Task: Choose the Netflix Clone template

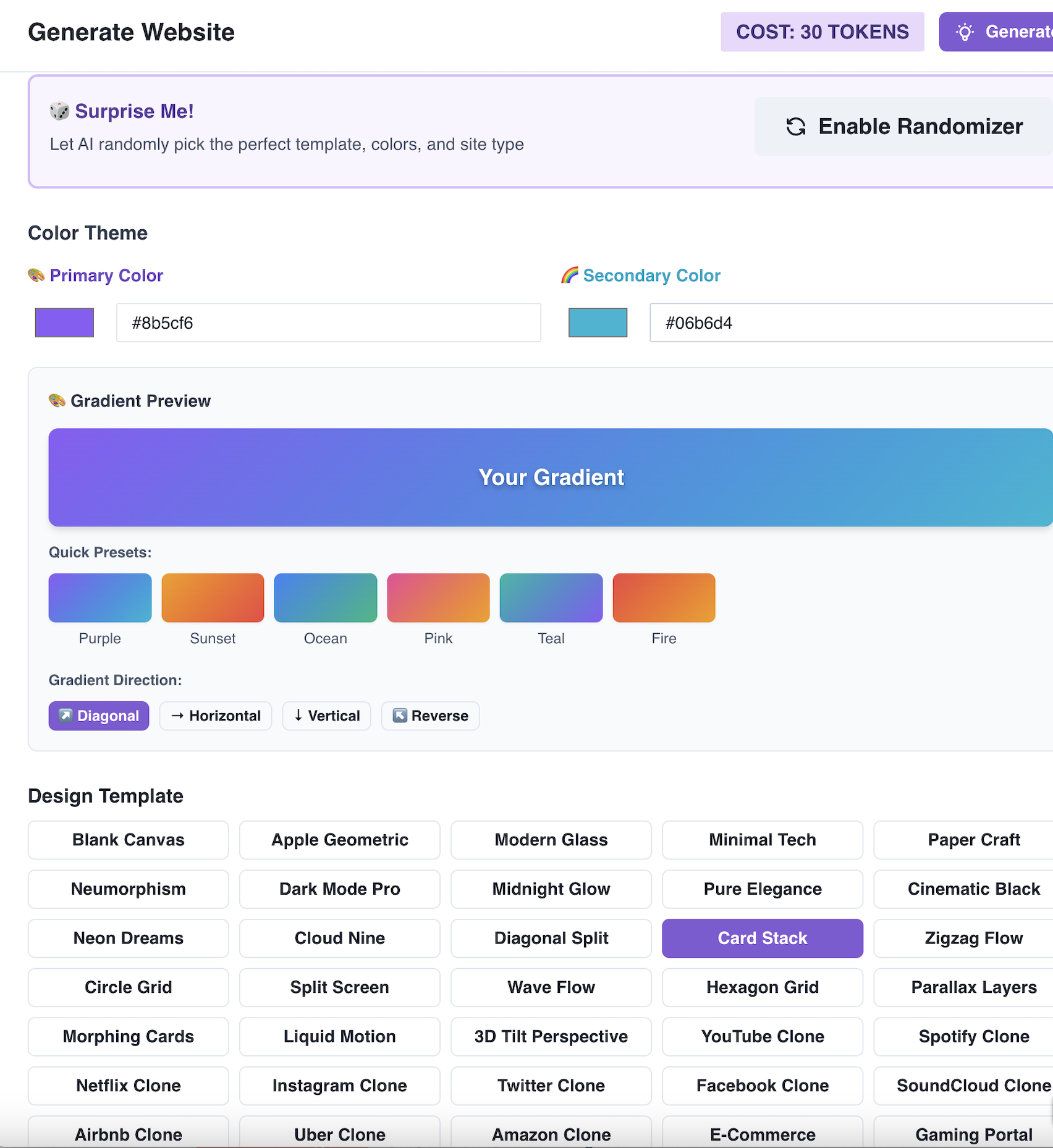Action: coord(128,1086)
